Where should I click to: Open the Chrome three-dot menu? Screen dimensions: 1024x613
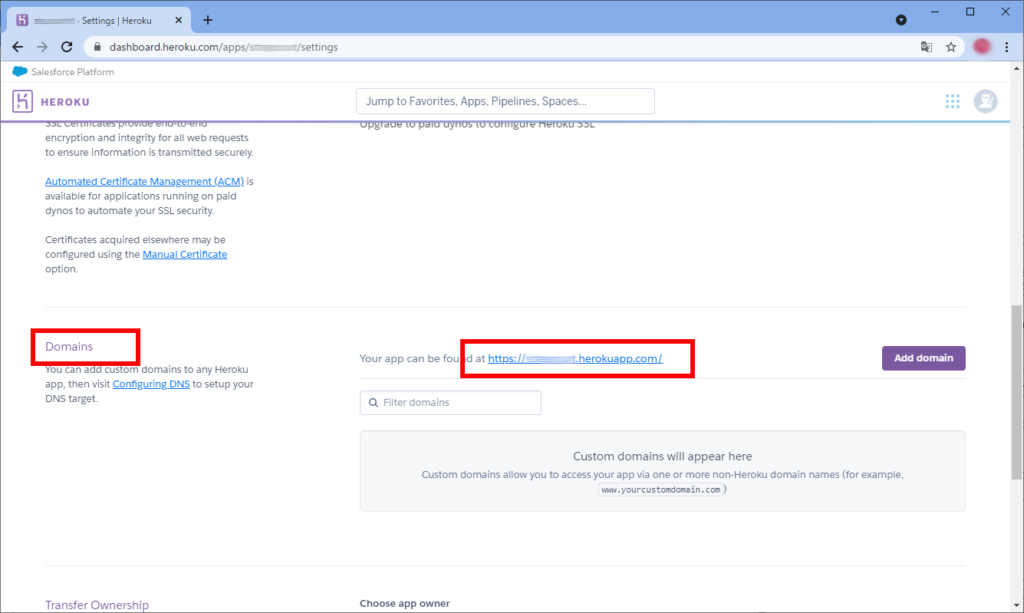click(x=1006, y=47)
